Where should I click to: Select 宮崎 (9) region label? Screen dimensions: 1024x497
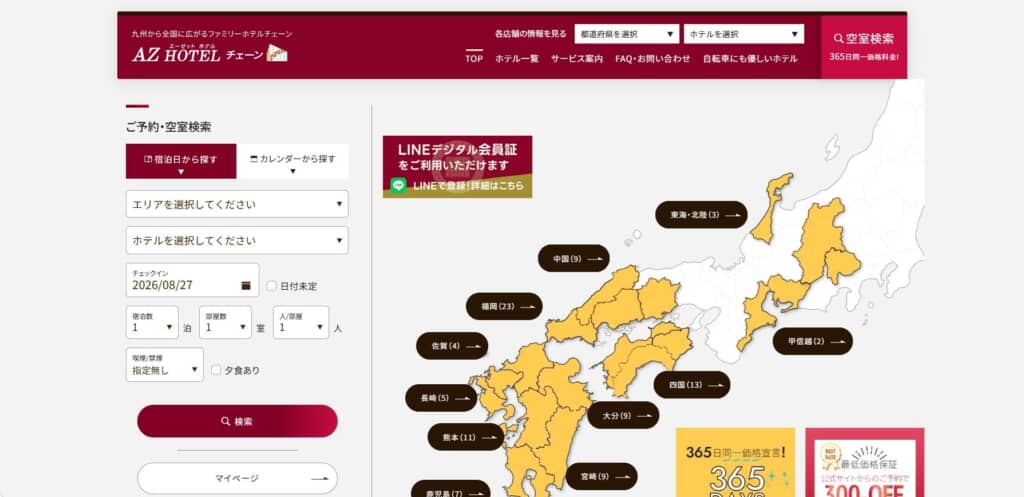(x=601, y=477)
